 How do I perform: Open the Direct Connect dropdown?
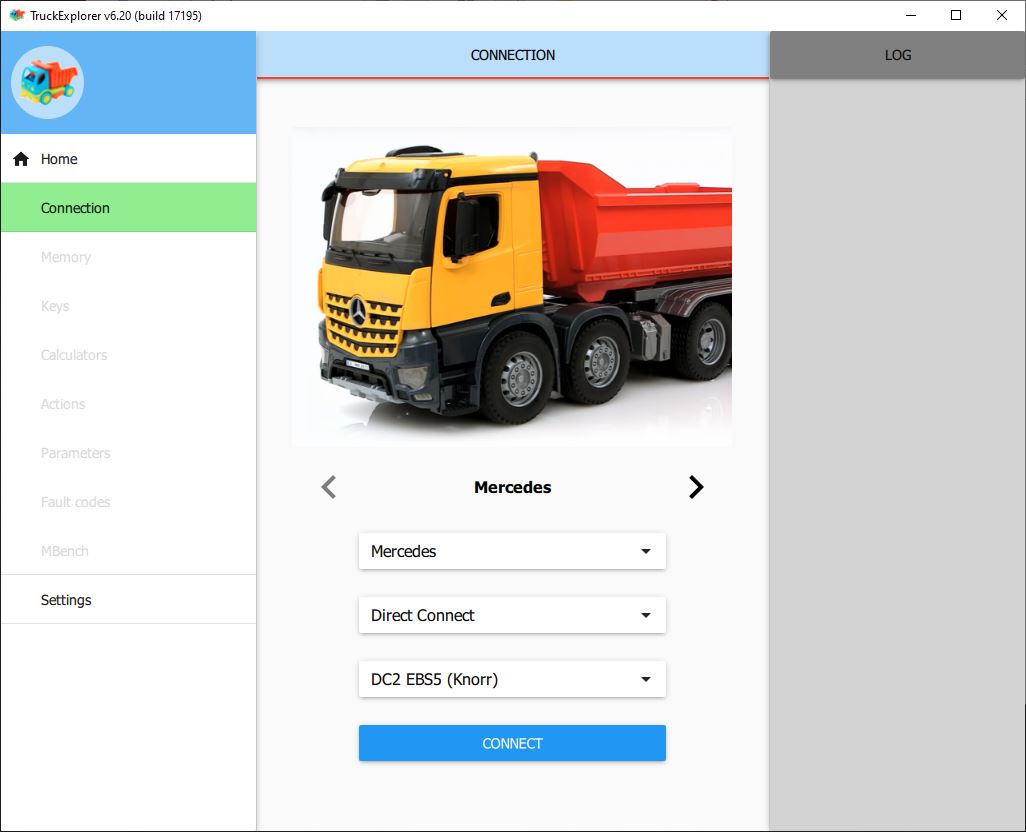pos(512,615)
